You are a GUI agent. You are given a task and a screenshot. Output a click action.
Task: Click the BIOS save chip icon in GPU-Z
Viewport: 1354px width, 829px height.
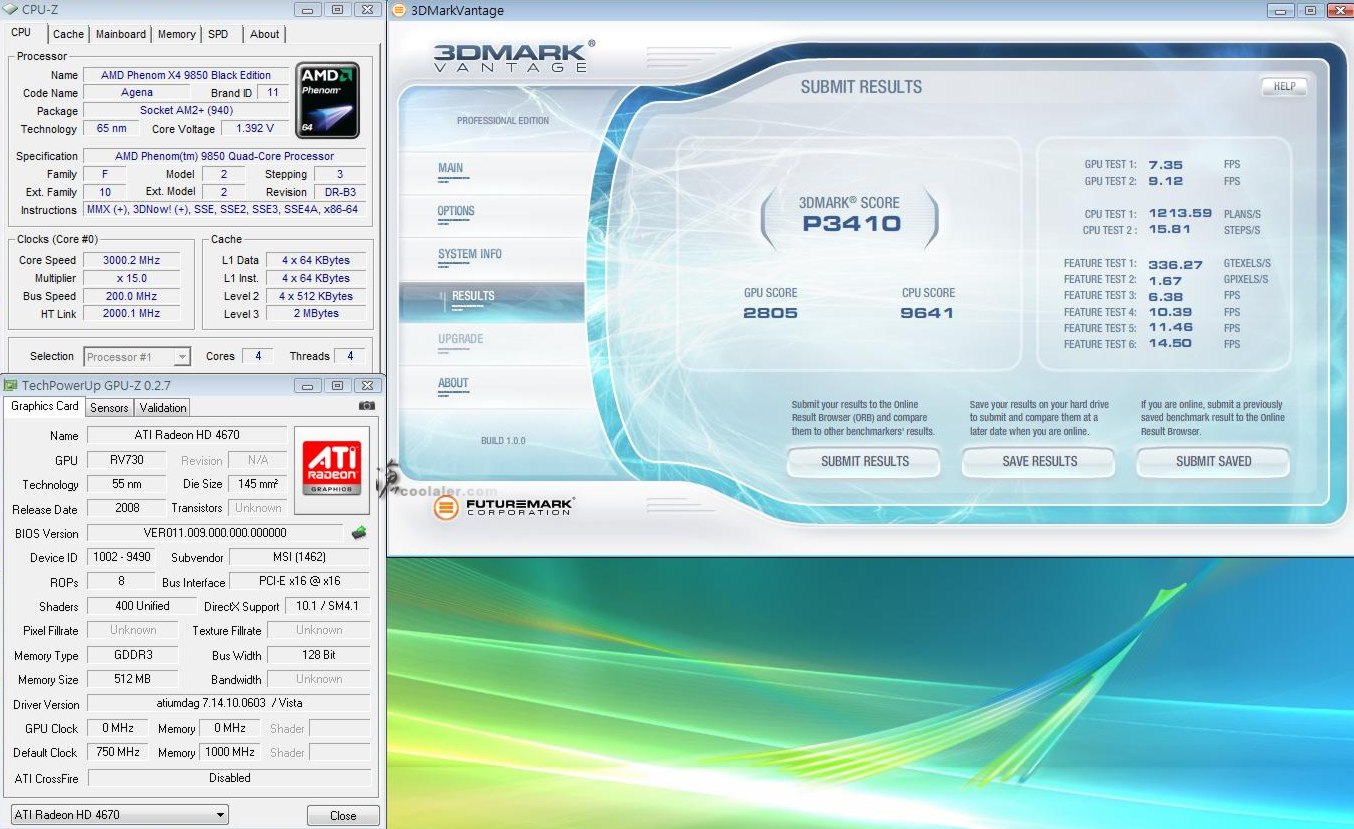pos(358,533)
